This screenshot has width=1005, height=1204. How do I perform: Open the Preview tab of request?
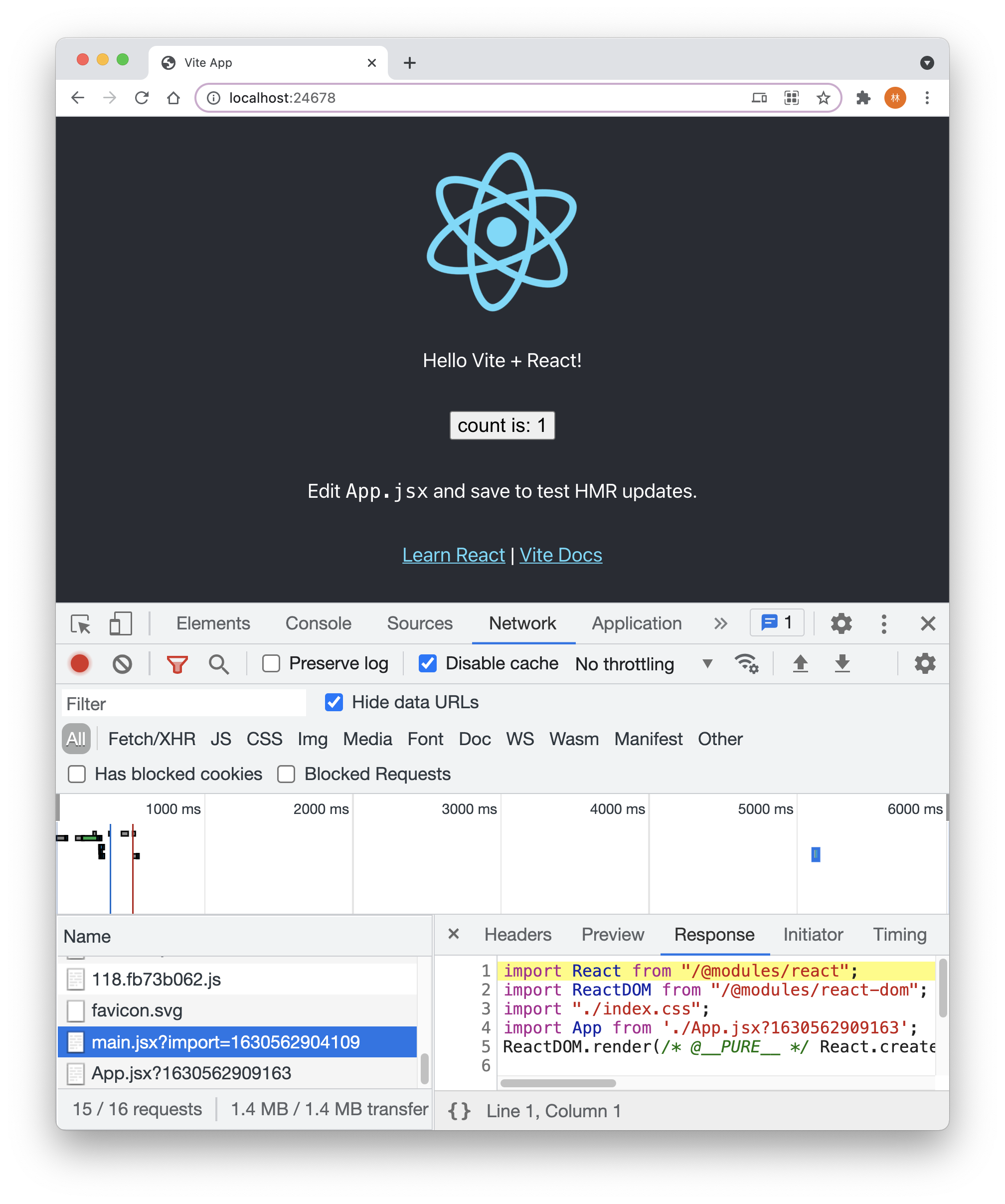pyautogui.click(x=613, y=935)
